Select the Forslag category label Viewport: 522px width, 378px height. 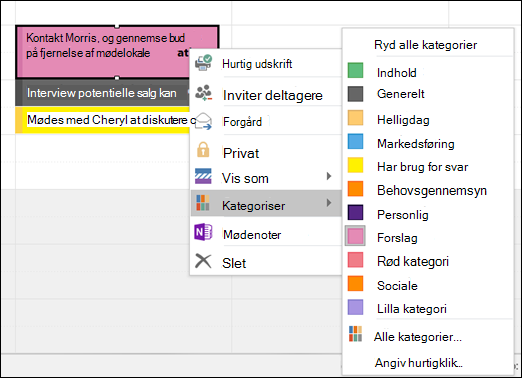(x=397, y=238)
